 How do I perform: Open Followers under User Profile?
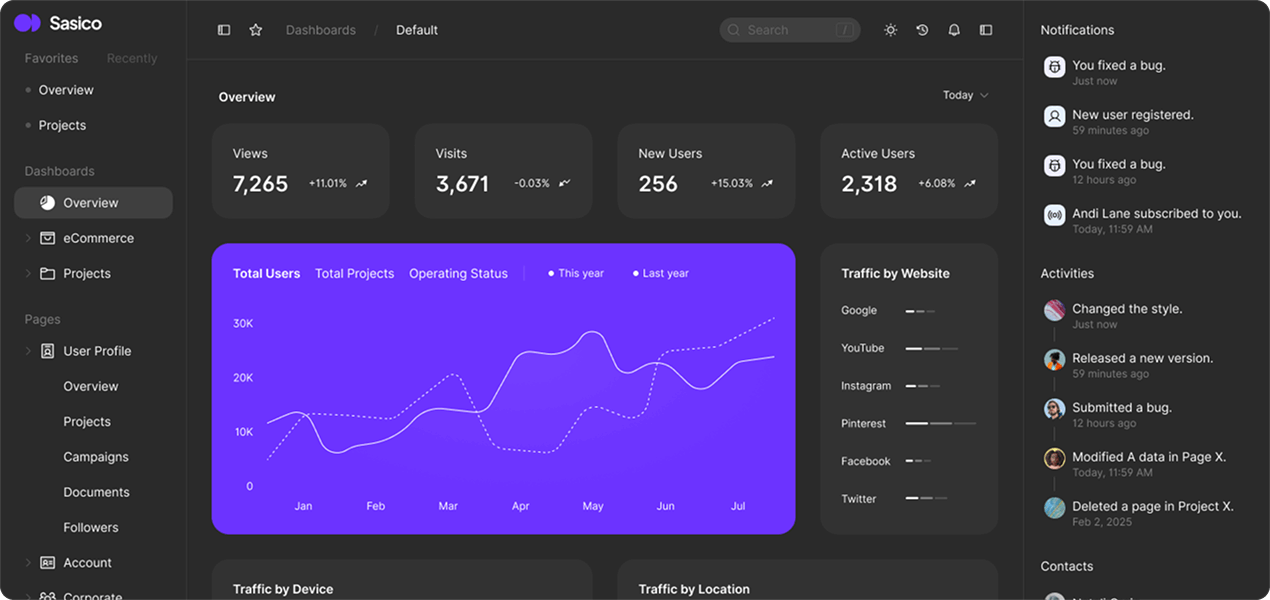[x=91, y=527]
